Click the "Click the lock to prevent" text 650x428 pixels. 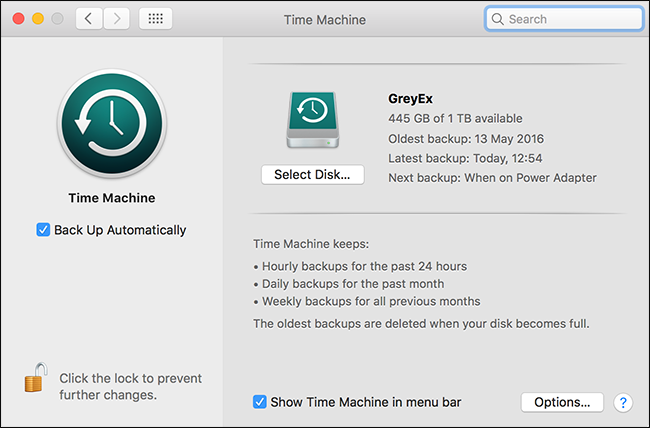point(130,378)
